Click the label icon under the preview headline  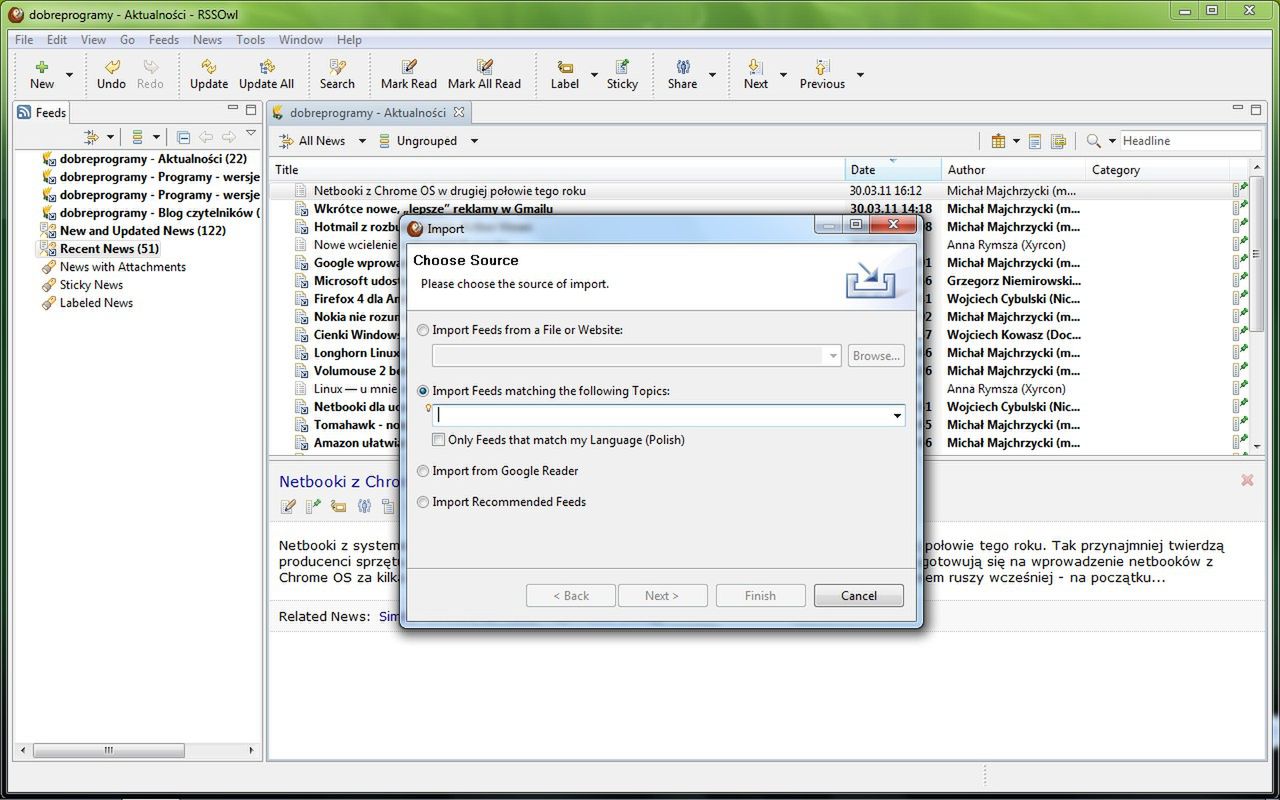coord(338,507)
